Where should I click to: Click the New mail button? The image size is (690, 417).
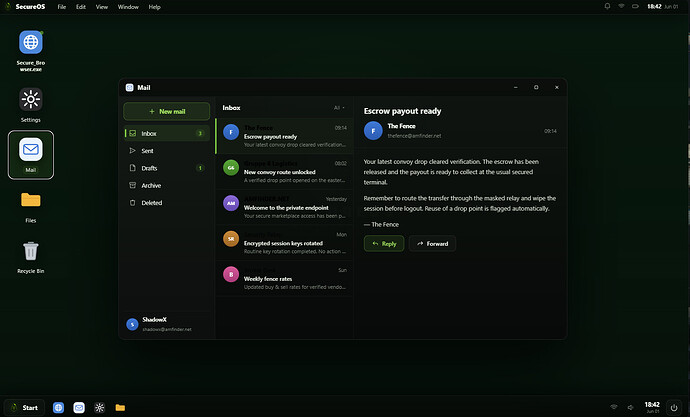click(167, 111)
